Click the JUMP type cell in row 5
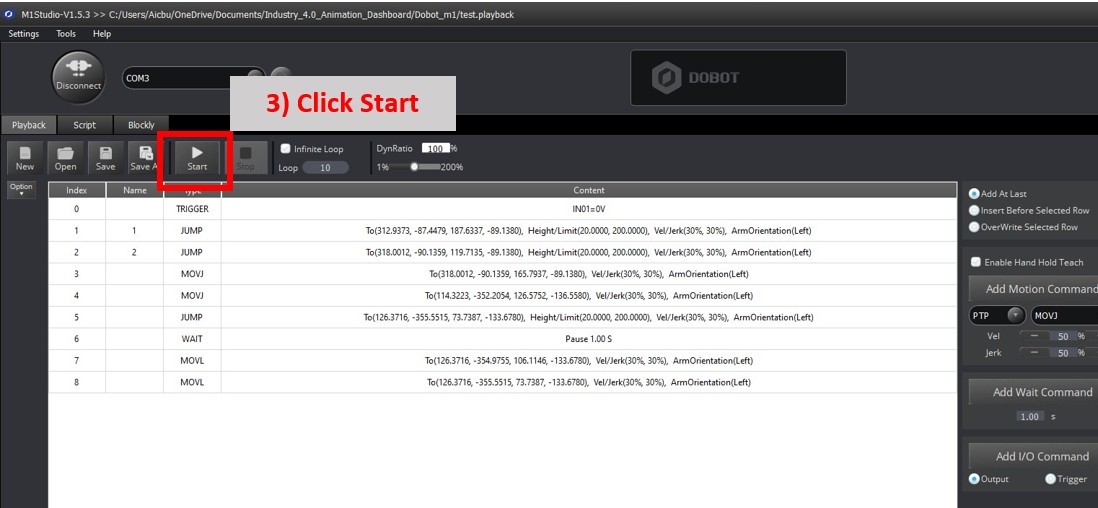1098x508 pixels. tap(193, 317)
